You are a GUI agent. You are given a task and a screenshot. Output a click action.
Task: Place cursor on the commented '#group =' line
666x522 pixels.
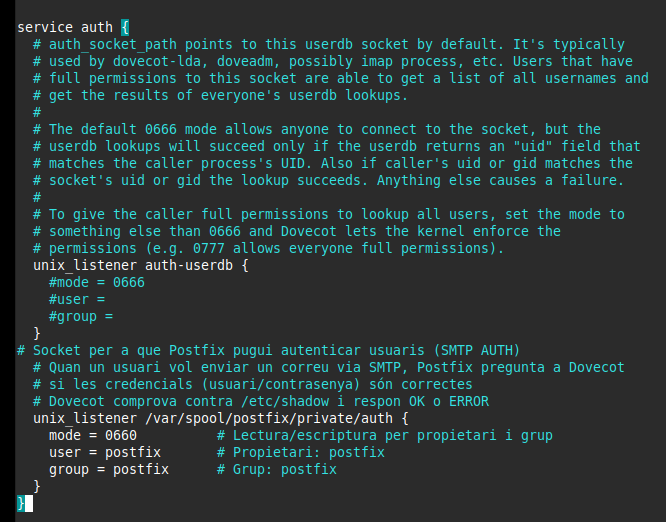(80, 316)
